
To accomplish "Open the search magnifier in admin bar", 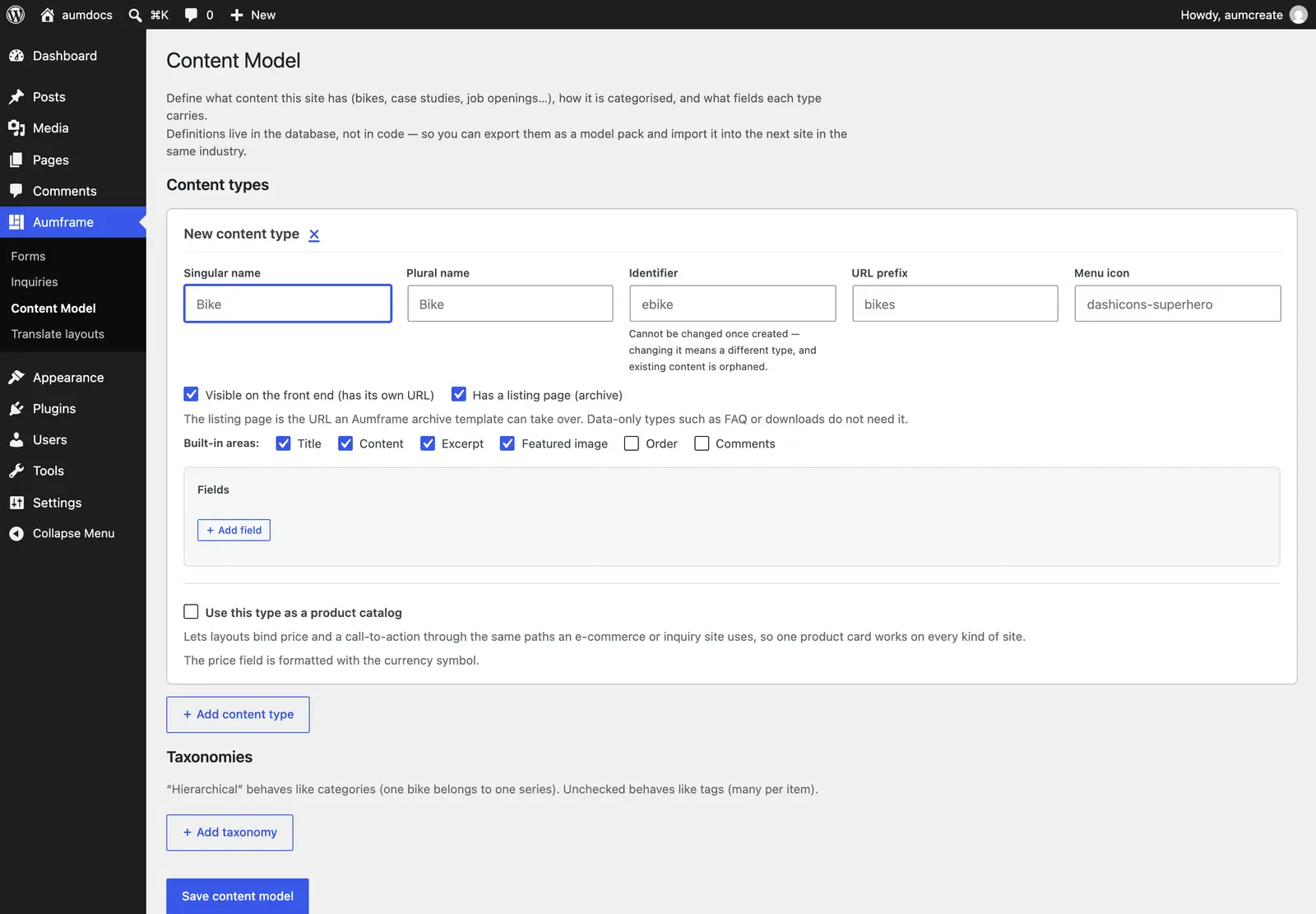I will (135, 15).
